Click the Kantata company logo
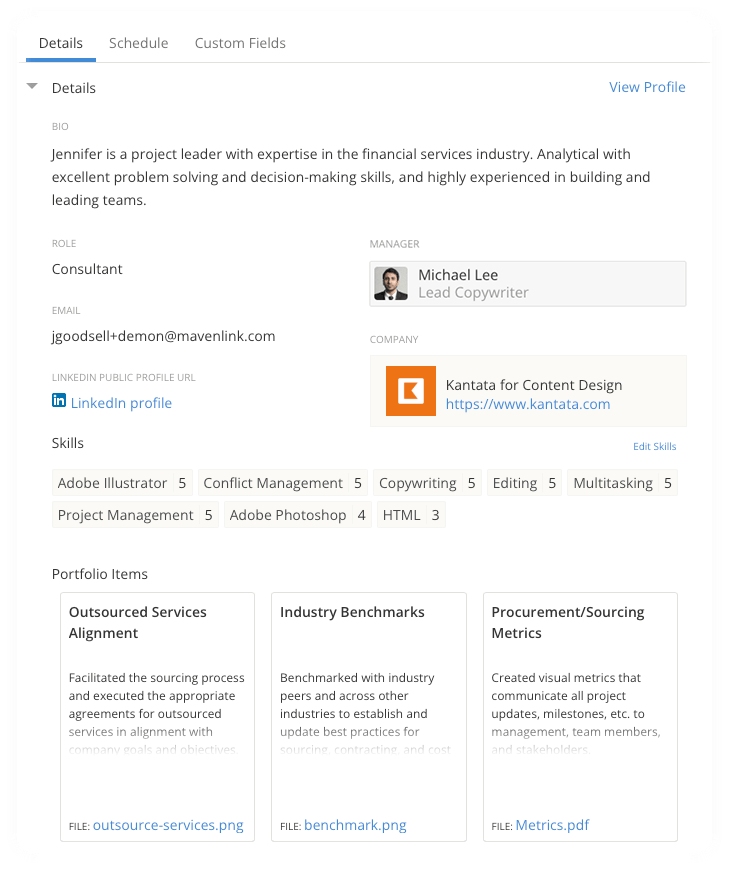Image resolution: width=729 pixels, height=870 pixels. point(408,391)
